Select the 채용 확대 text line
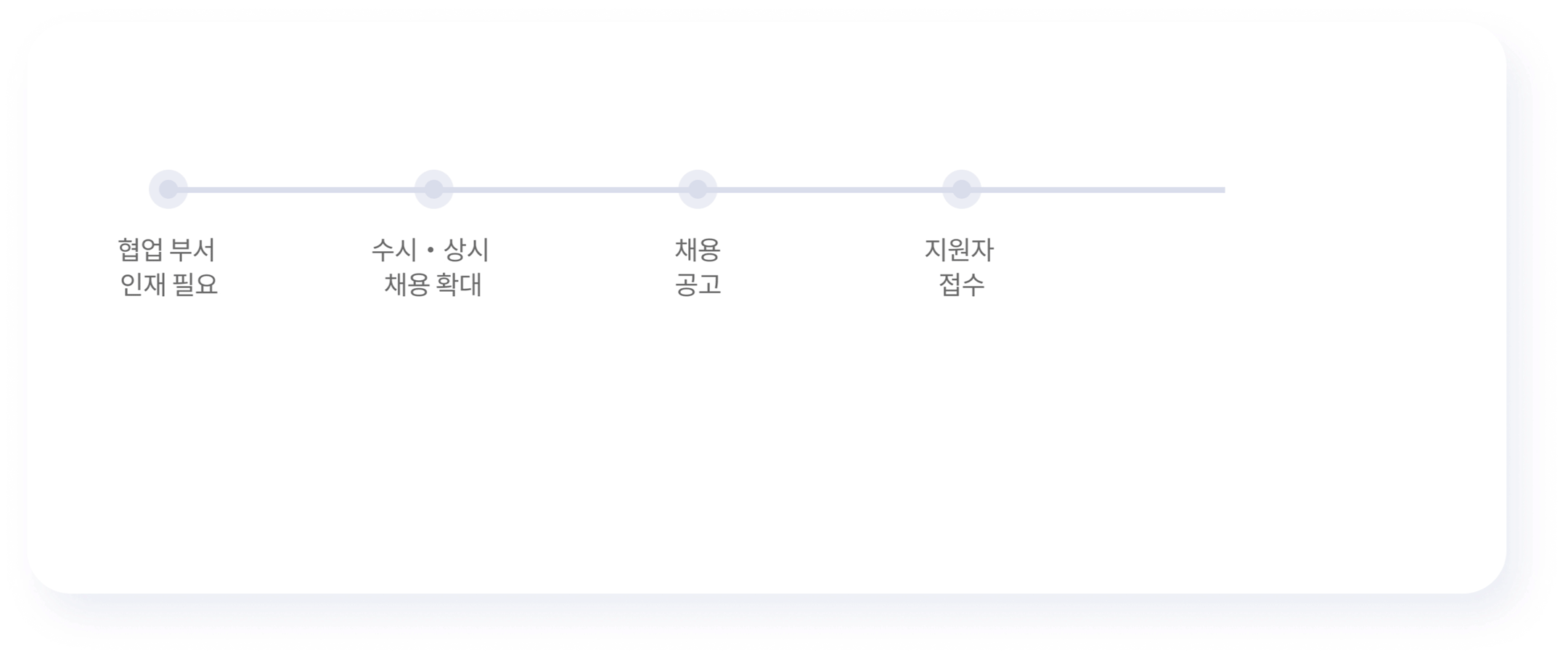 click(433, 284)
